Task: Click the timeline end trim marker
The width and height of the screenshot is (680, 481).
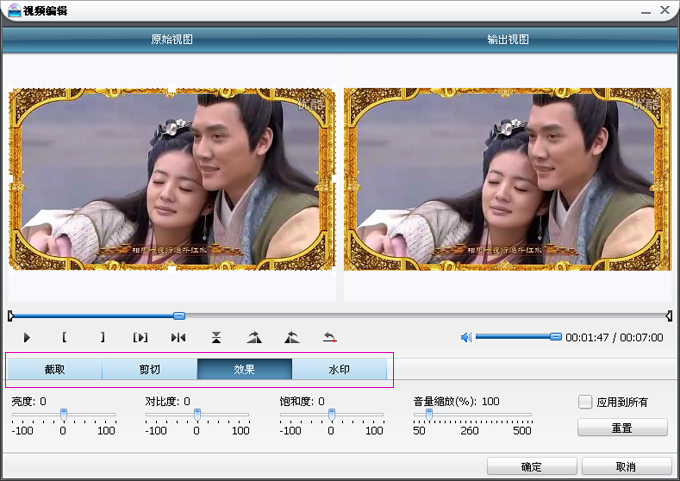Action: click(669, 316)
